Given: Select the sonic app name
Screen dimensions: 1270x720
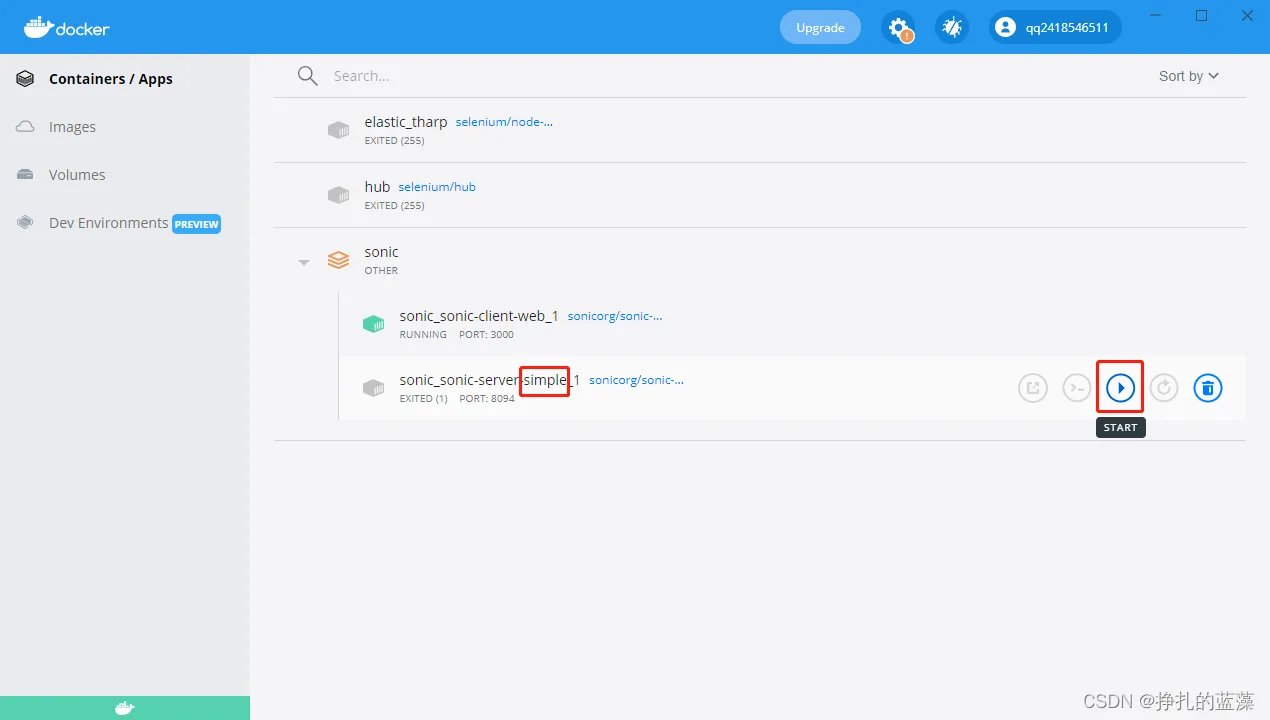Looking at the screenshot, I should 381,252.
